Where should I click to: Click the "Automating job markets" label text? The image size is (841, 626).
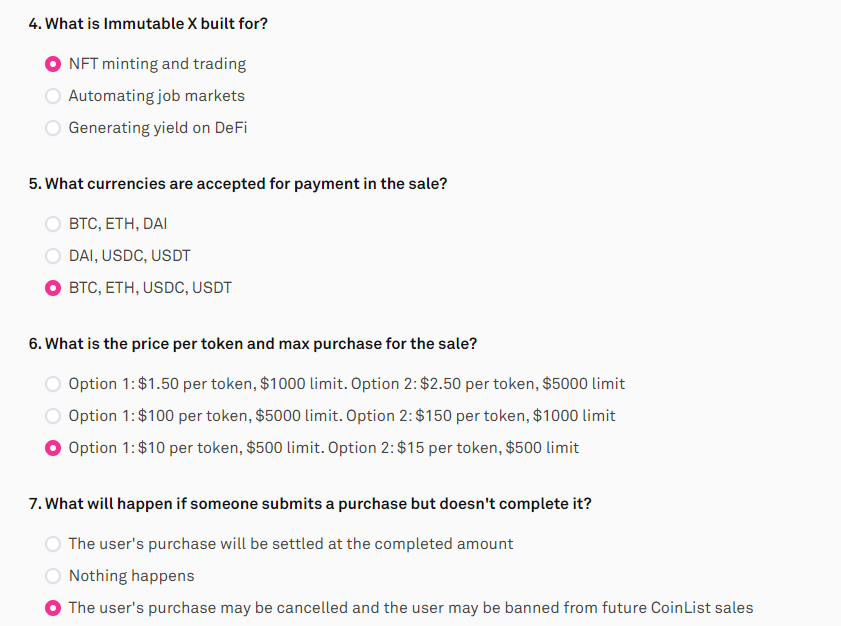(157, 96)
